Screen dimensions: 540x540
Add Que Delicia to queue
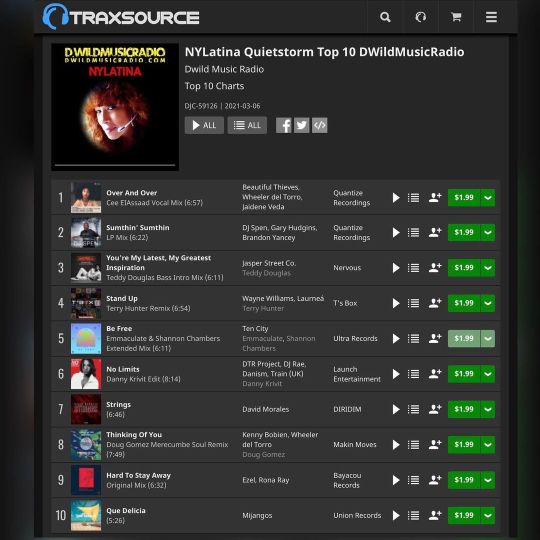tap(413, 516)
